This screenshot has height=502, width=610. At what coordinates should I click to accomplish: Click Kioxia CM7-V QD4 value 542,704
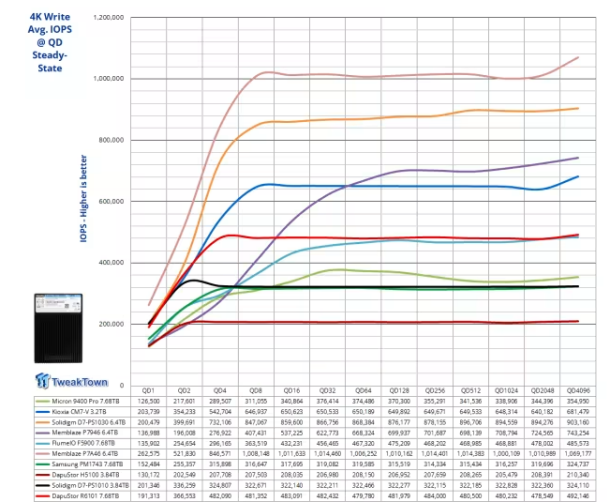(x=220, y=412)
